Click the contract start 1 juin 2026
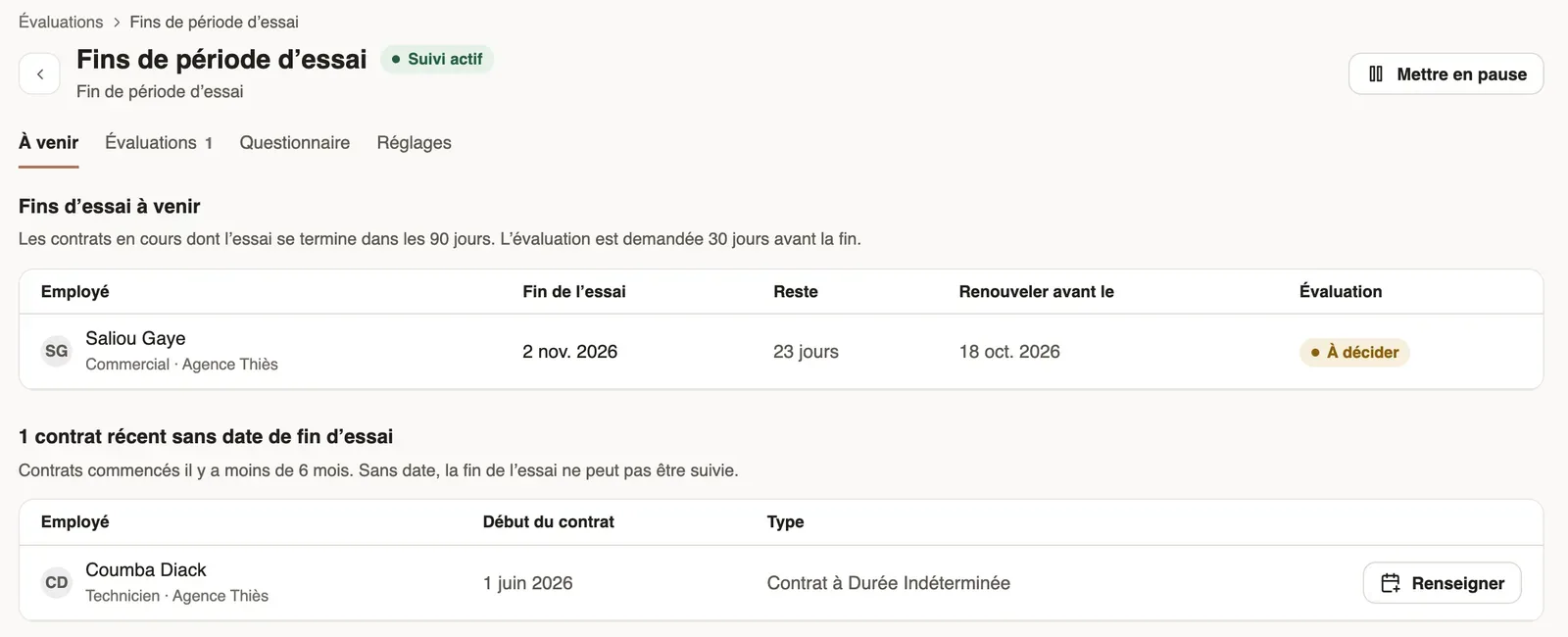The width and height of the screenshot is (1568, 637). (527, 583)
